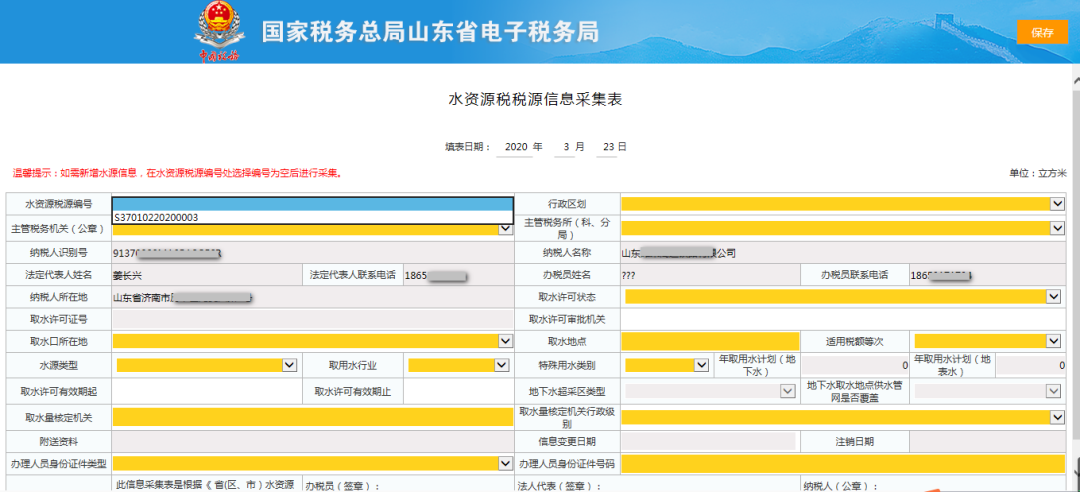
Task: Click the national tax emblem logo
Action: coord(217,31)
